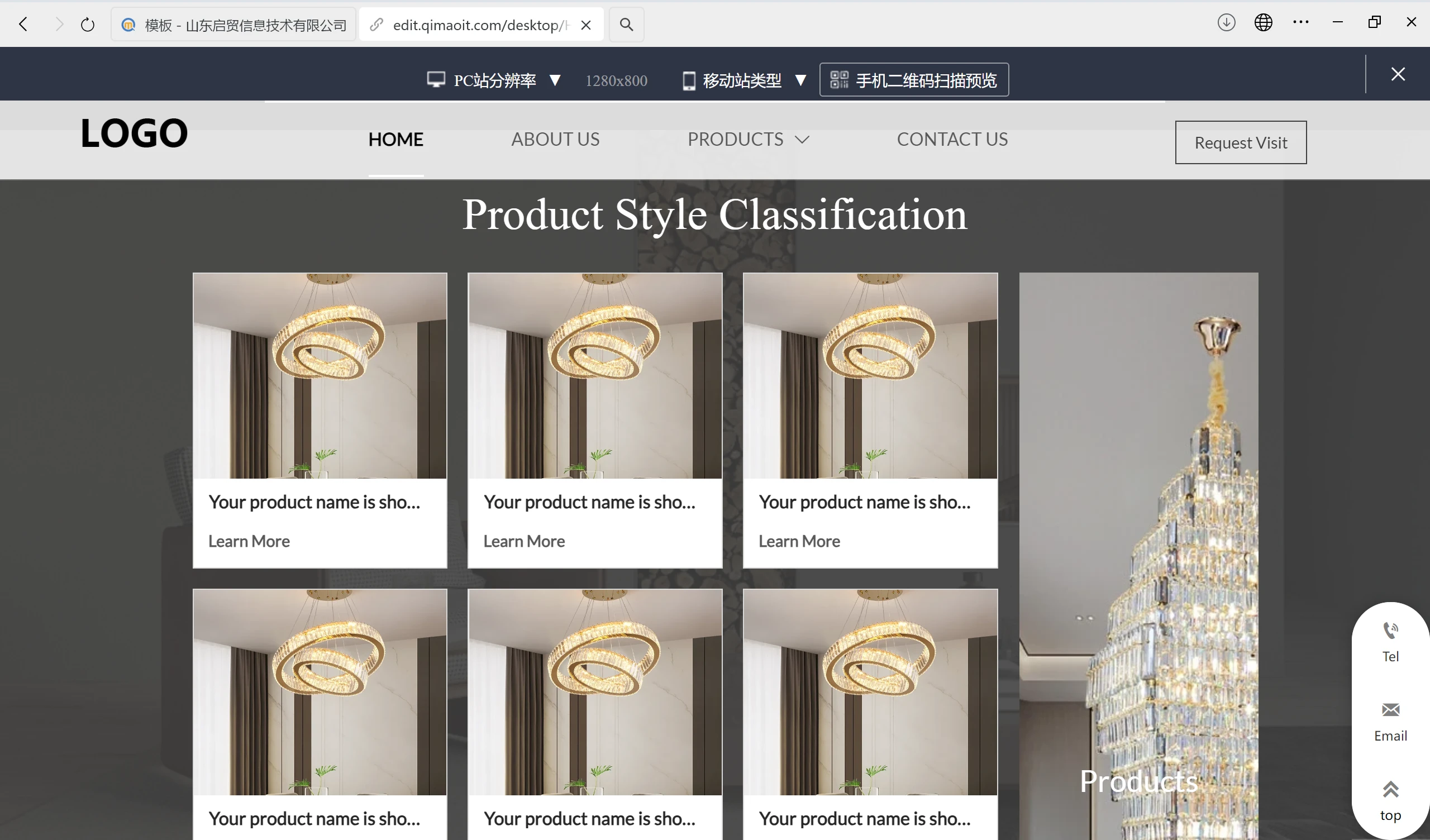Close the preview bar with the X
The image size is (1430, 840).
click(x=1398, y=74)
